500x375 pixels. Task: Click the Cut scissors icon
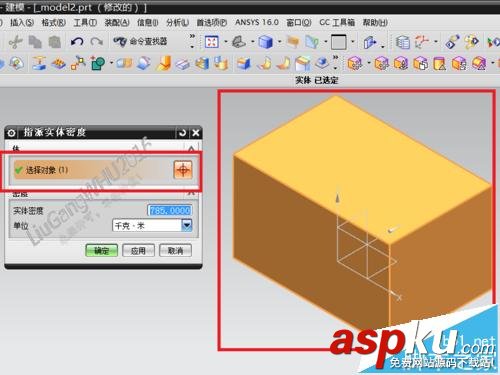[15, 42]
